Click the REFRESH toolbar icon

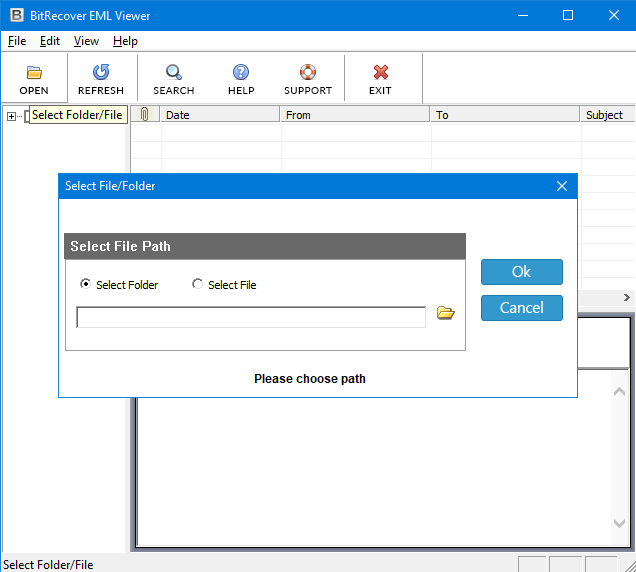coord(101,72)
